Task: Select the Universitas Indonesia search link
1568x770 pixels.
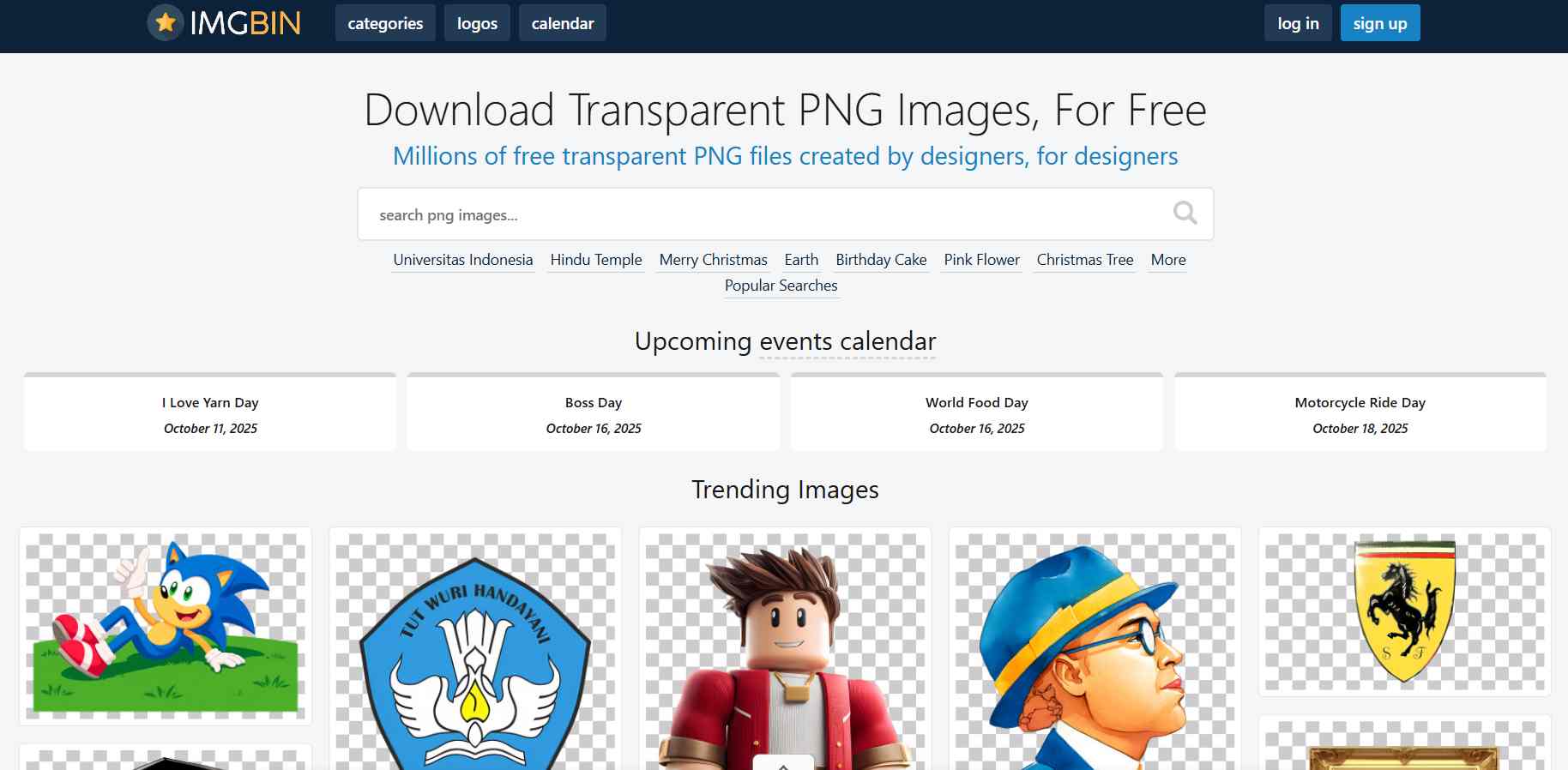Action: coord(462,260)
